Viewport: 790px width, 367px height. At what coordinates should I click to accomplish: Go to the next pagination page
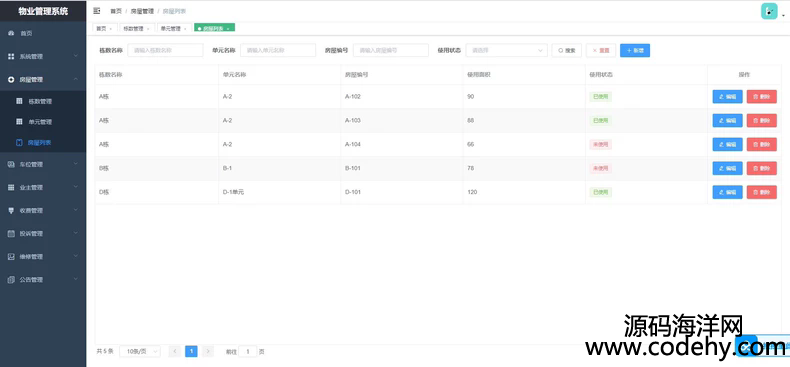(x=208, y=351)
